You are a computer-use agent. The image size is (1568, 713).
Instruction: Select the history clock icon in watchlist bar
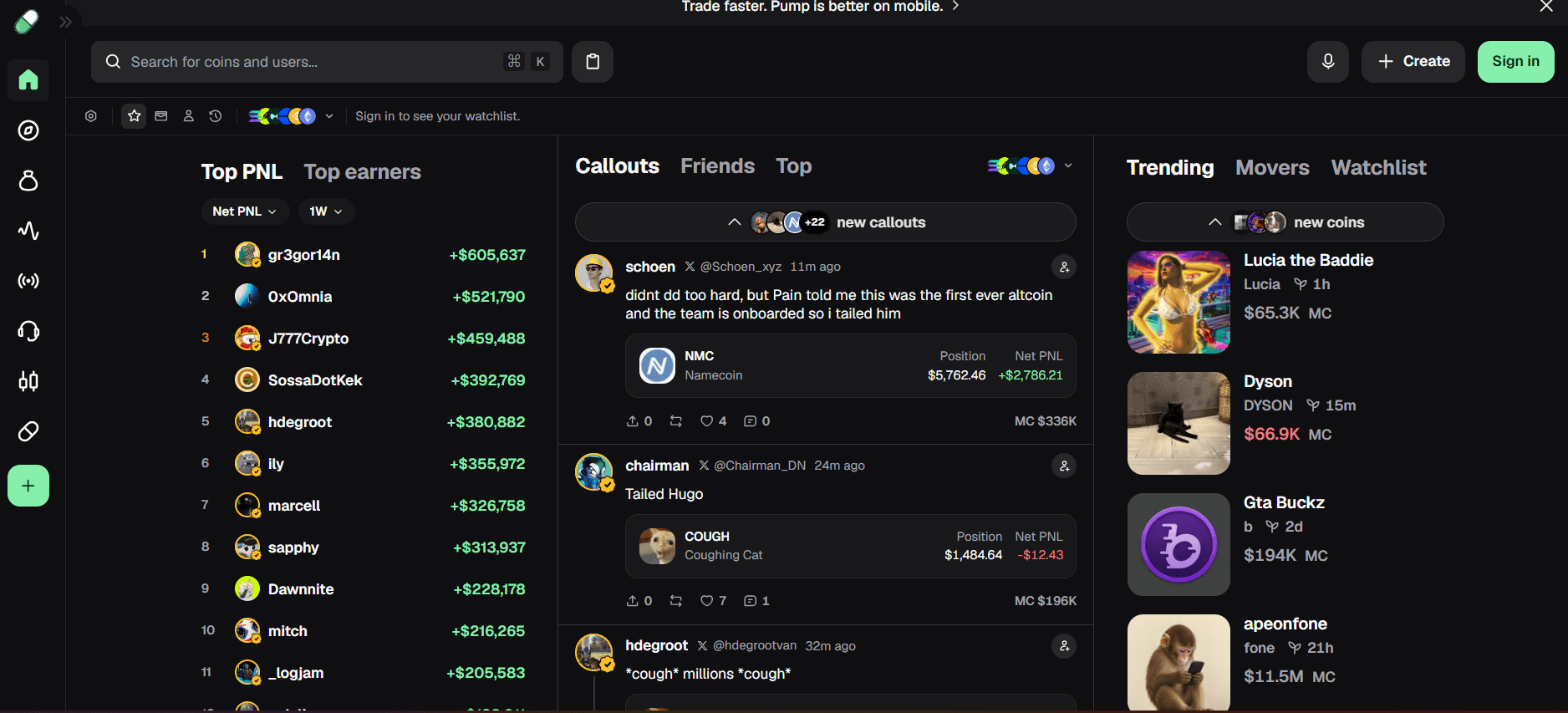point(216,116)
